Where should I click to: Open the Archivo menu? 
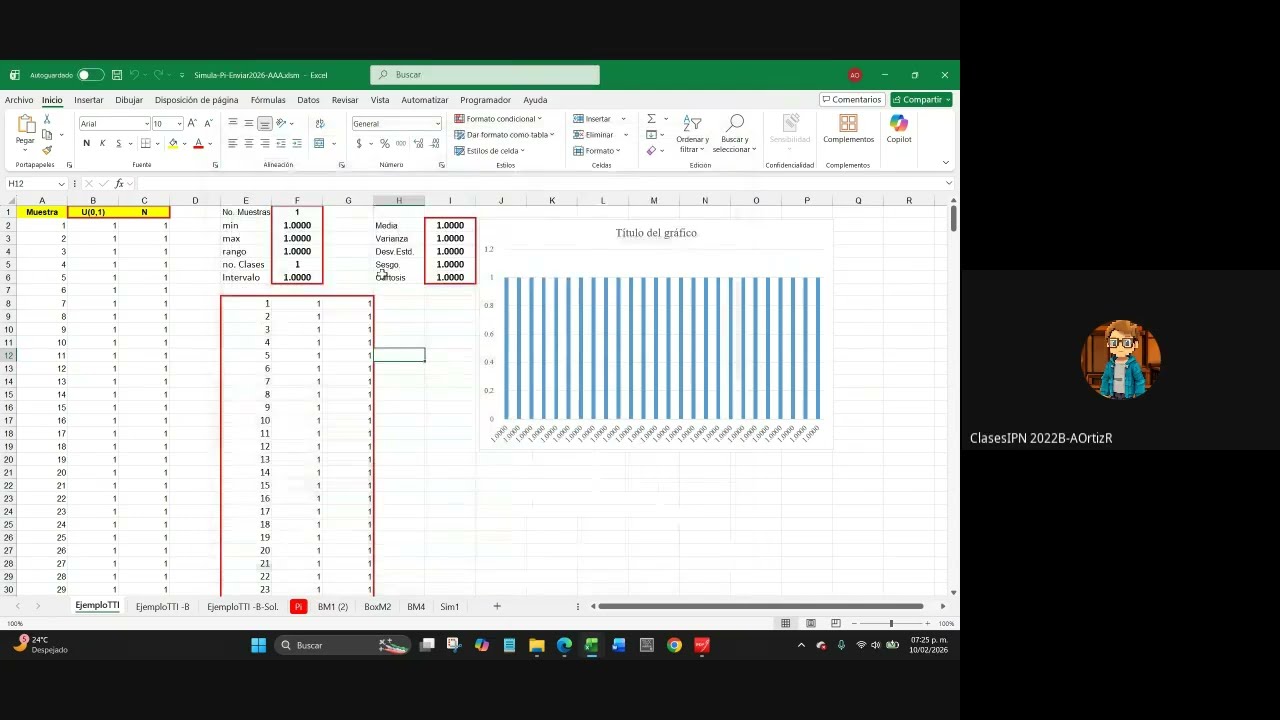[x=19, y=100]
